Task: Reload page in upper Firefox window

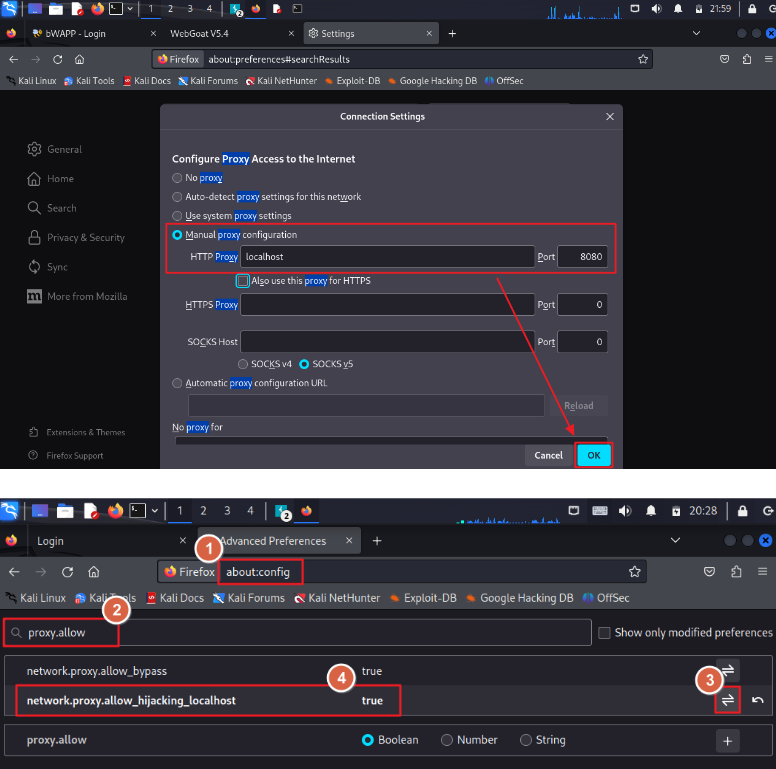Action: 57,59
